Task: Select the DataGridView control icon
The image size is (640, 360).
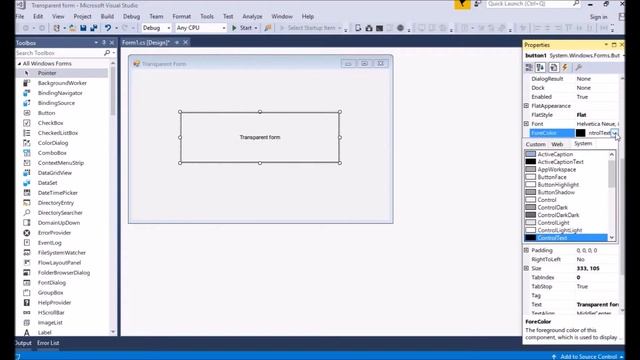Action: click(27, 173)
